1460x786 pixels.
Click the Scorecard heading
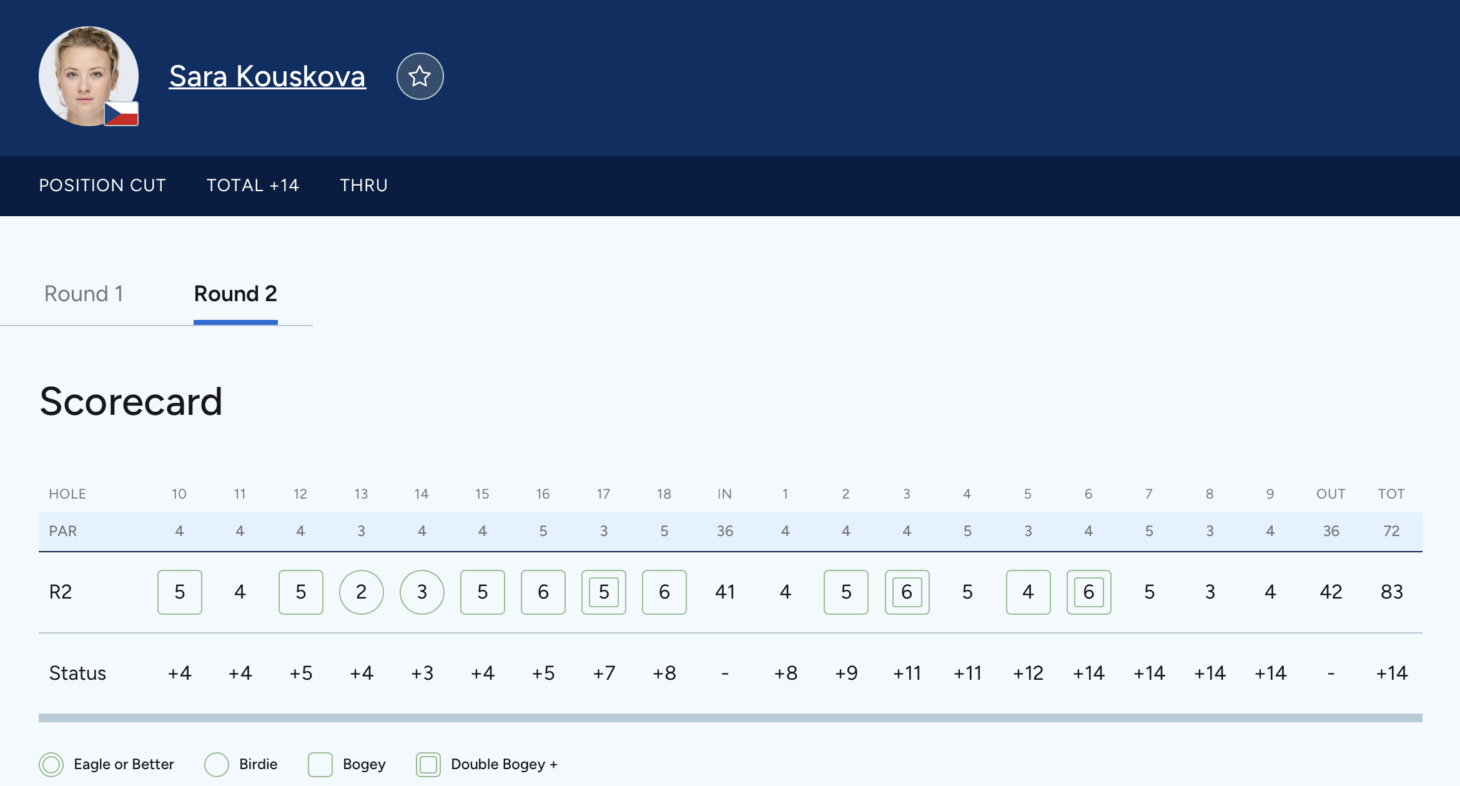[x=131, y=402]
